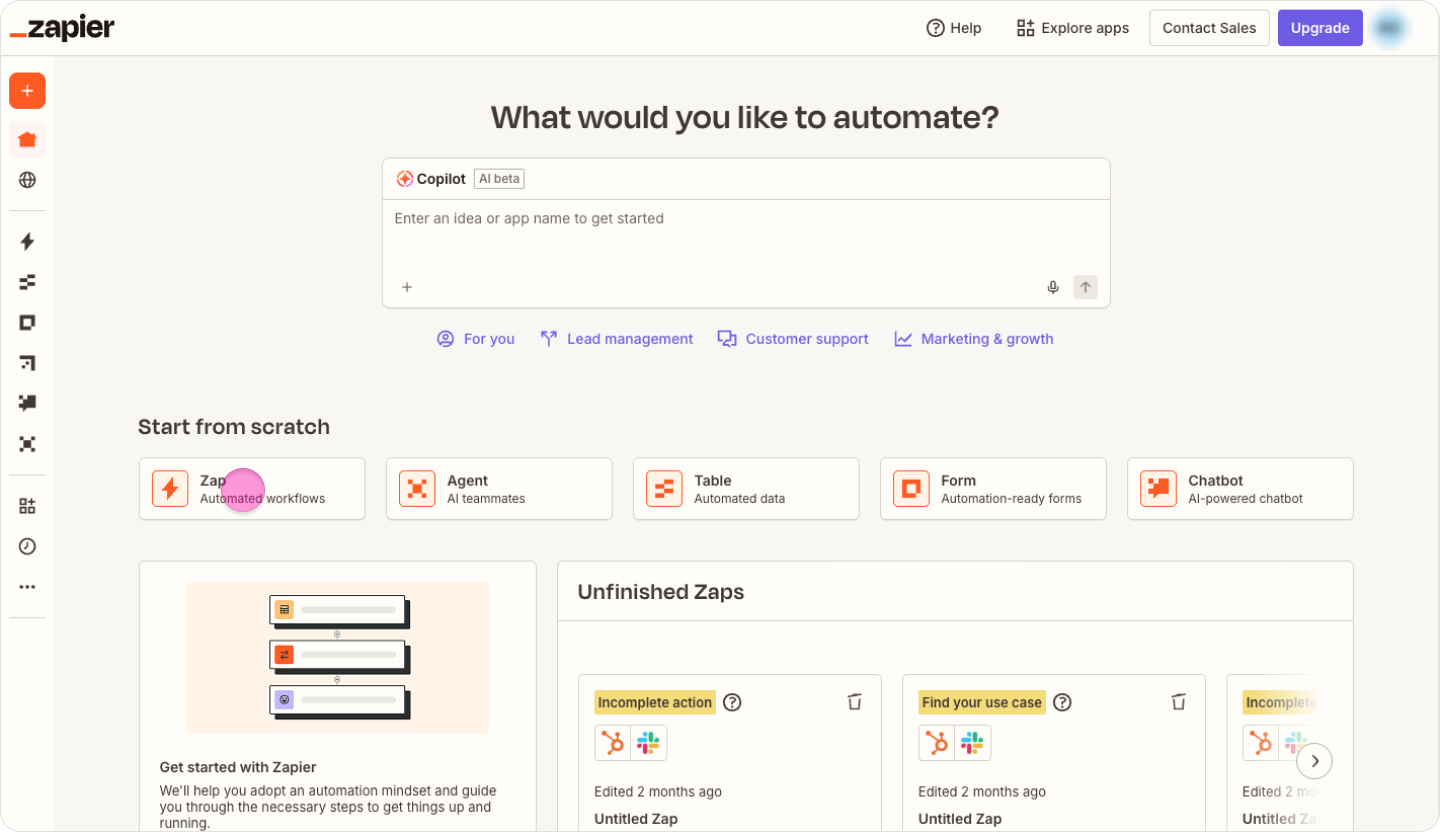The image size is (1440, 832).
Task: Select the Customer support suggestion tab
Action: 793,339
